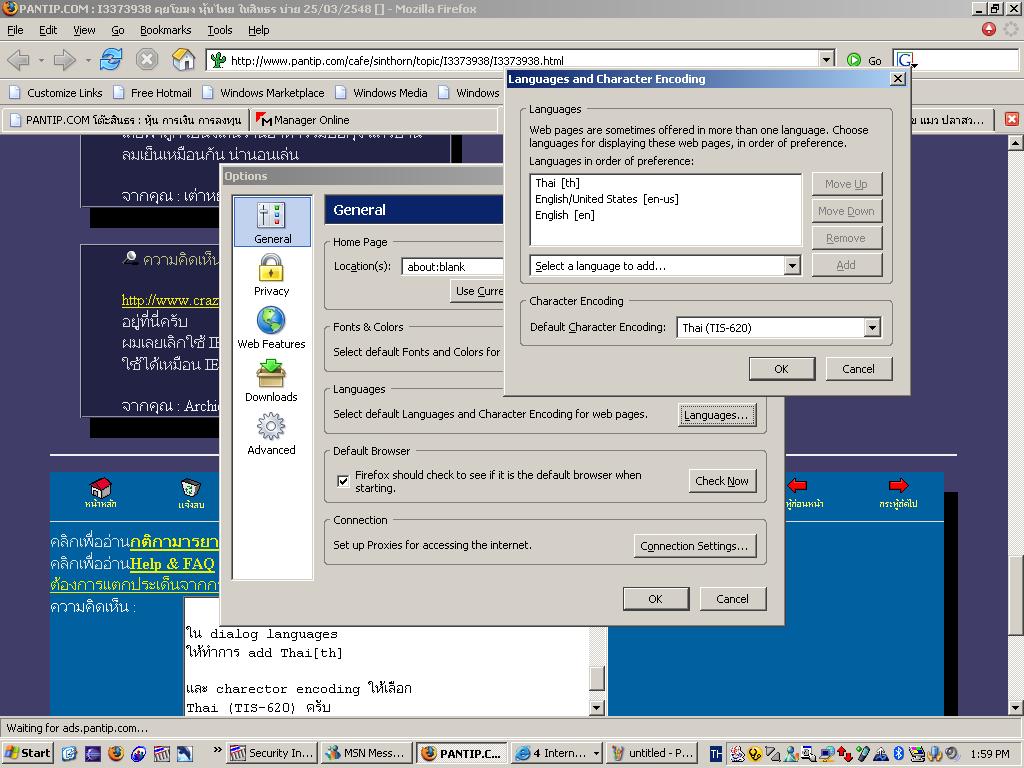Click the TH language indicator in the tray
Screen dimensions: 1024x768
pos(716,754)
